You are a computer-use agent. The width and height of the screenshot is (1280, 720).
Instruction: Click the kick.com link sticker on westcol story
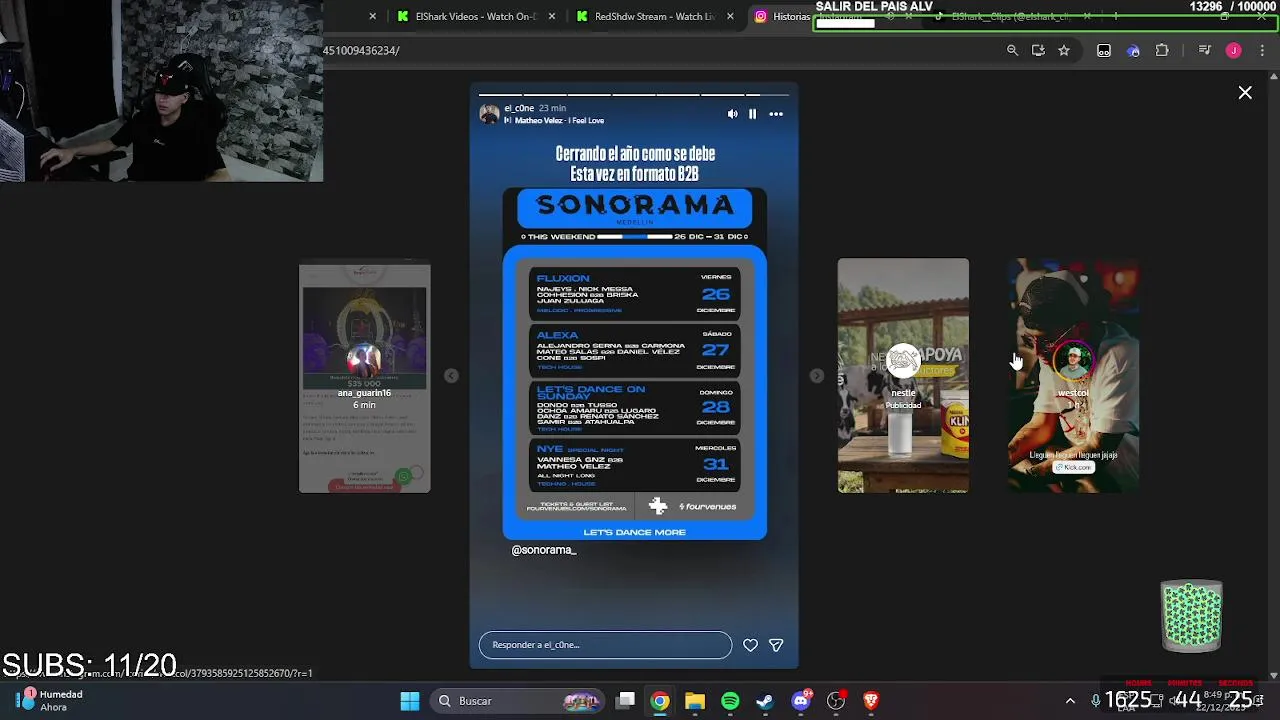[x=1073, y=467]
